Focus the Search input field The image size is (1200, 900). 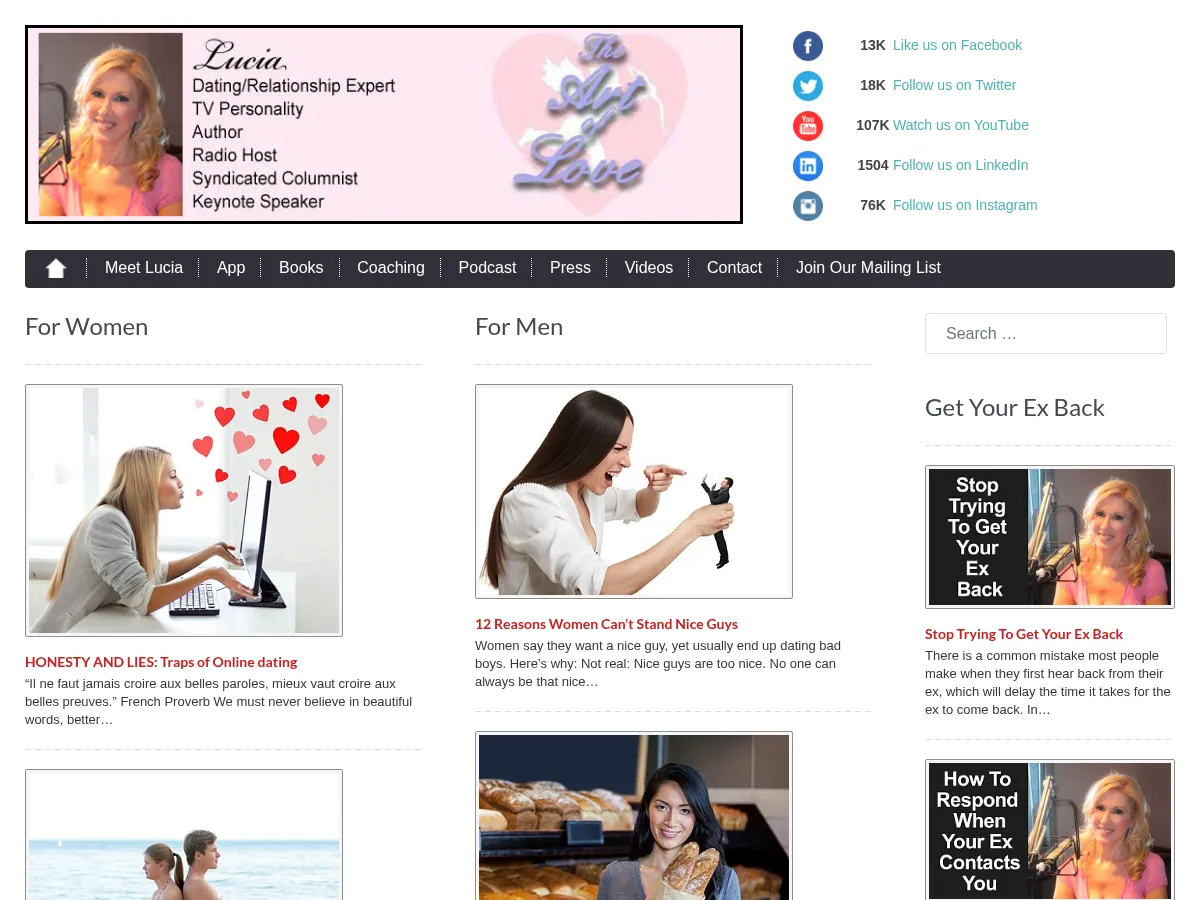(x=1046, y=333)
